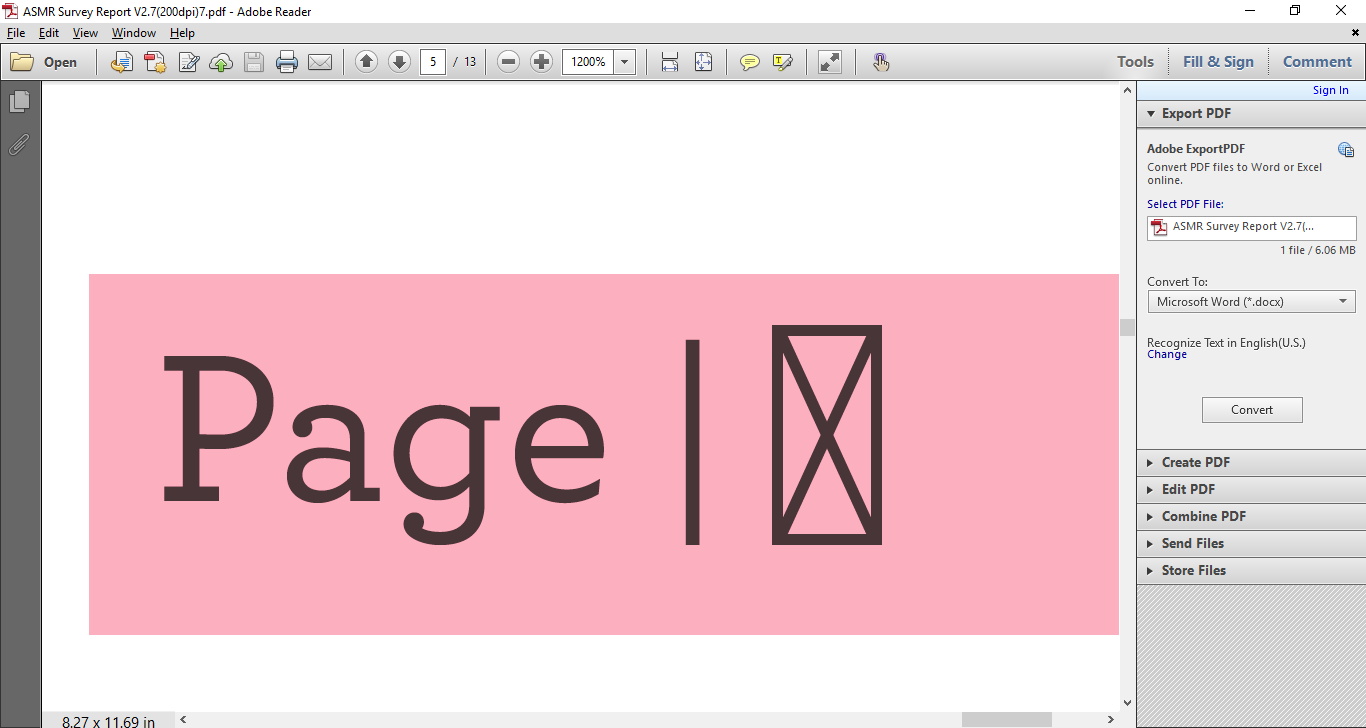Screen dimensions: 1366x728
Task: Expand the Combine PDF section
Action: 1203,516
